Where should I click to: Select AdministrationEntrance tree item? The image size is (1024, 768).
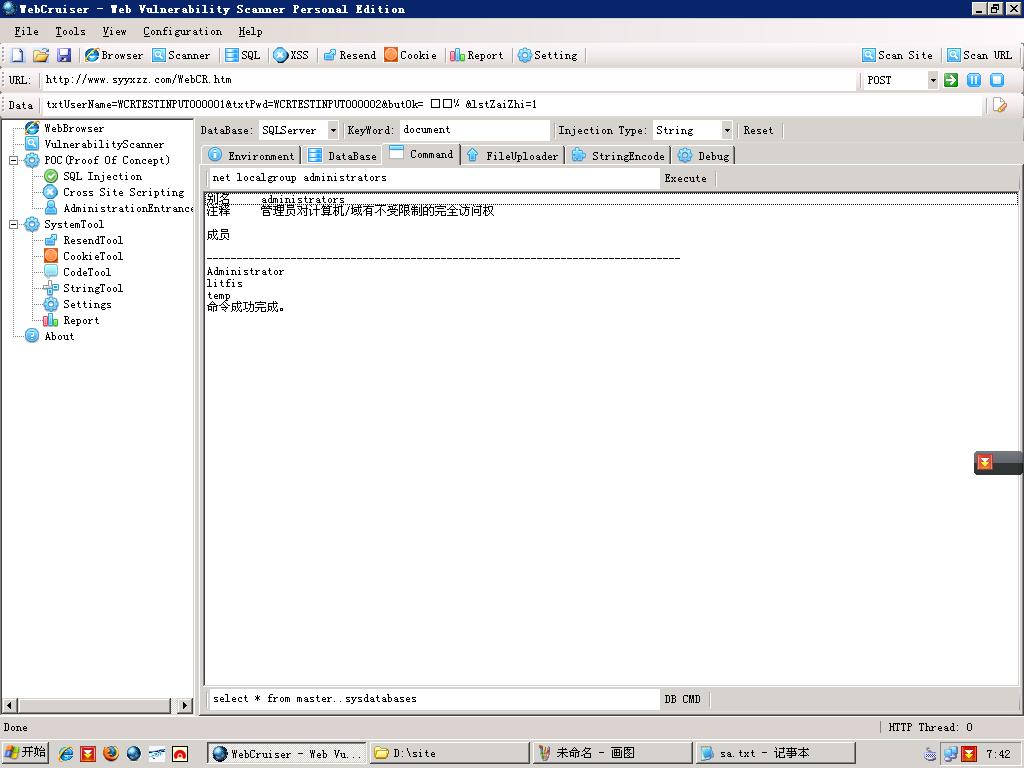(128, 208)
